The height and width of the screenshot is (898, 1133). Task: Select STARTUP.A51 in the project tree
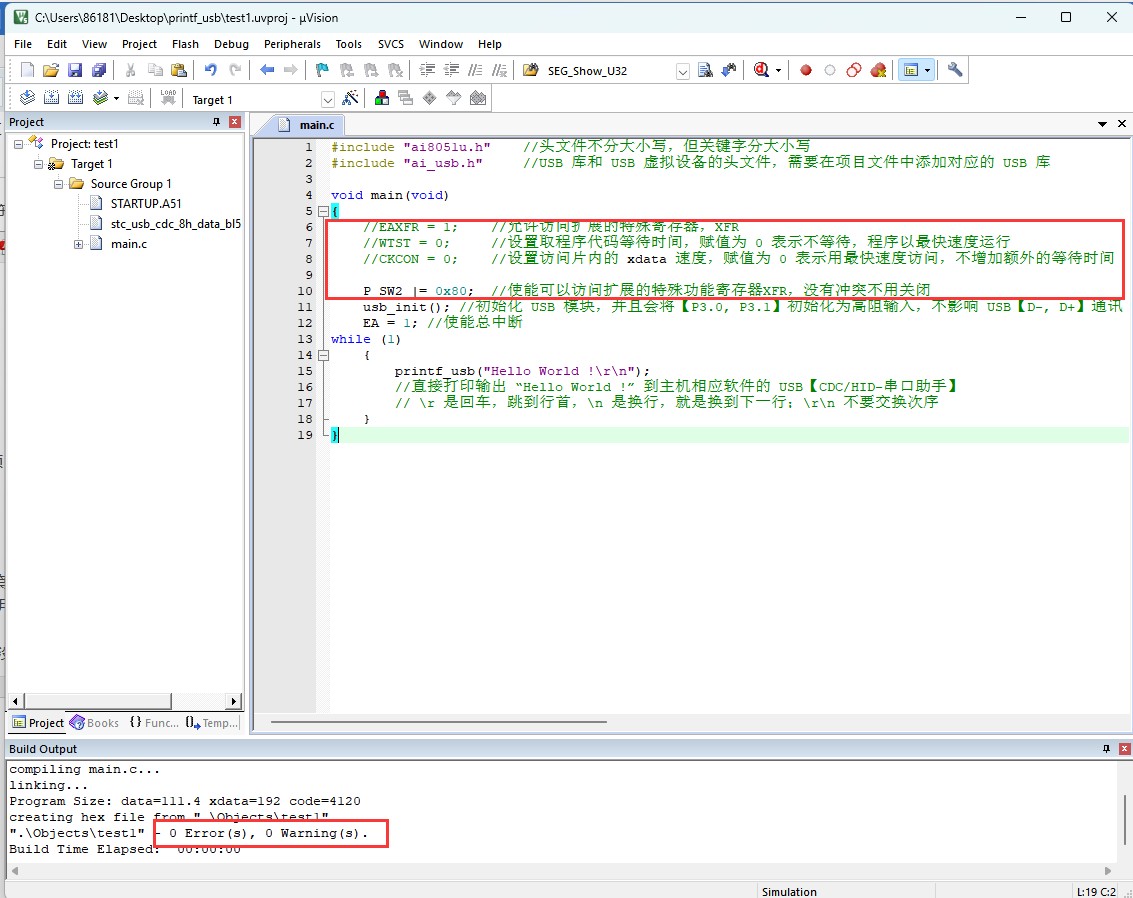click(x=146, y=204)
